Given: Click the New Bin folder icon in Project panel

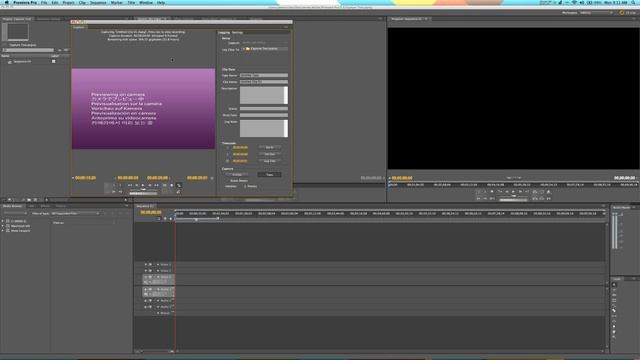Looking at the screenshot, I should (29, 200).
